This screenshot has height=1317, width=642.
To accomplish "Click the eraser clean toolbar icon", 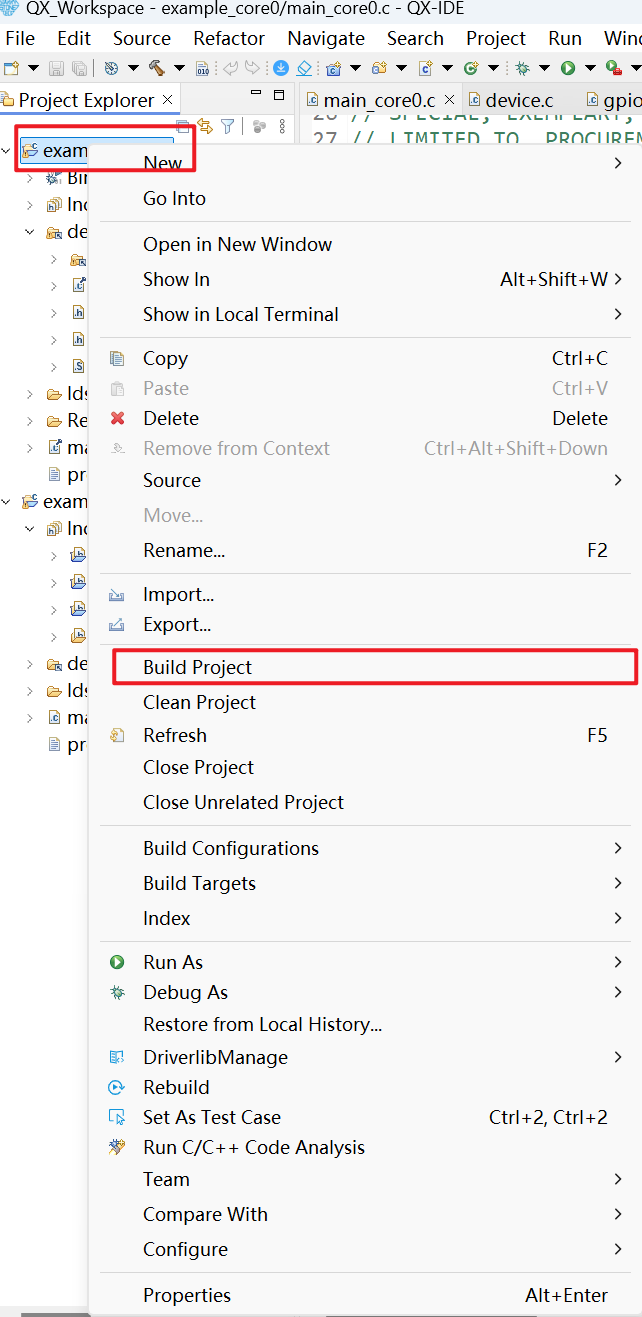I will 304,68.
